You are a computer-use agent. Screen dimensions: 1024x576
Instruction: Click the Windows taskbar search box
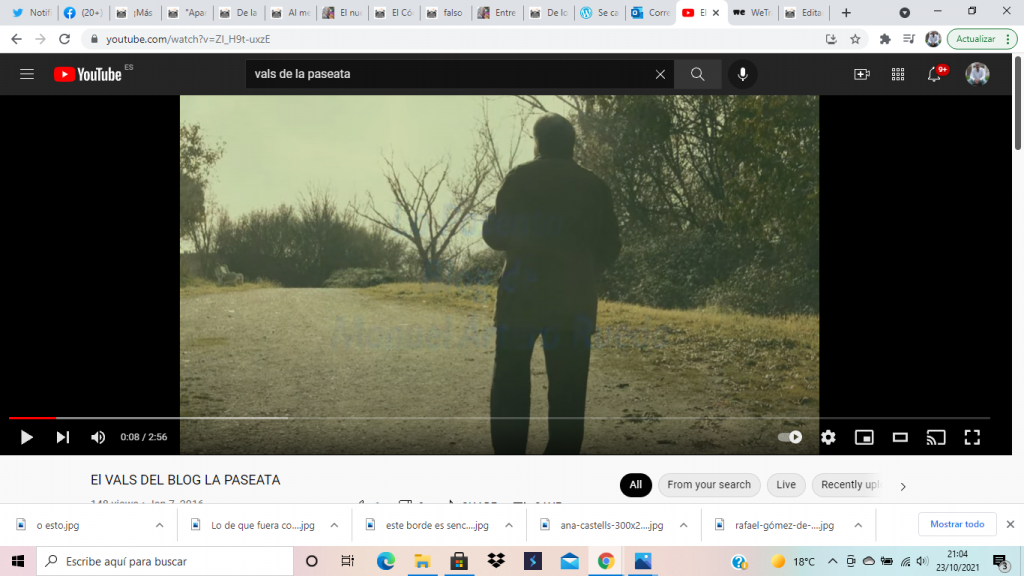click(x=165, y=561)
